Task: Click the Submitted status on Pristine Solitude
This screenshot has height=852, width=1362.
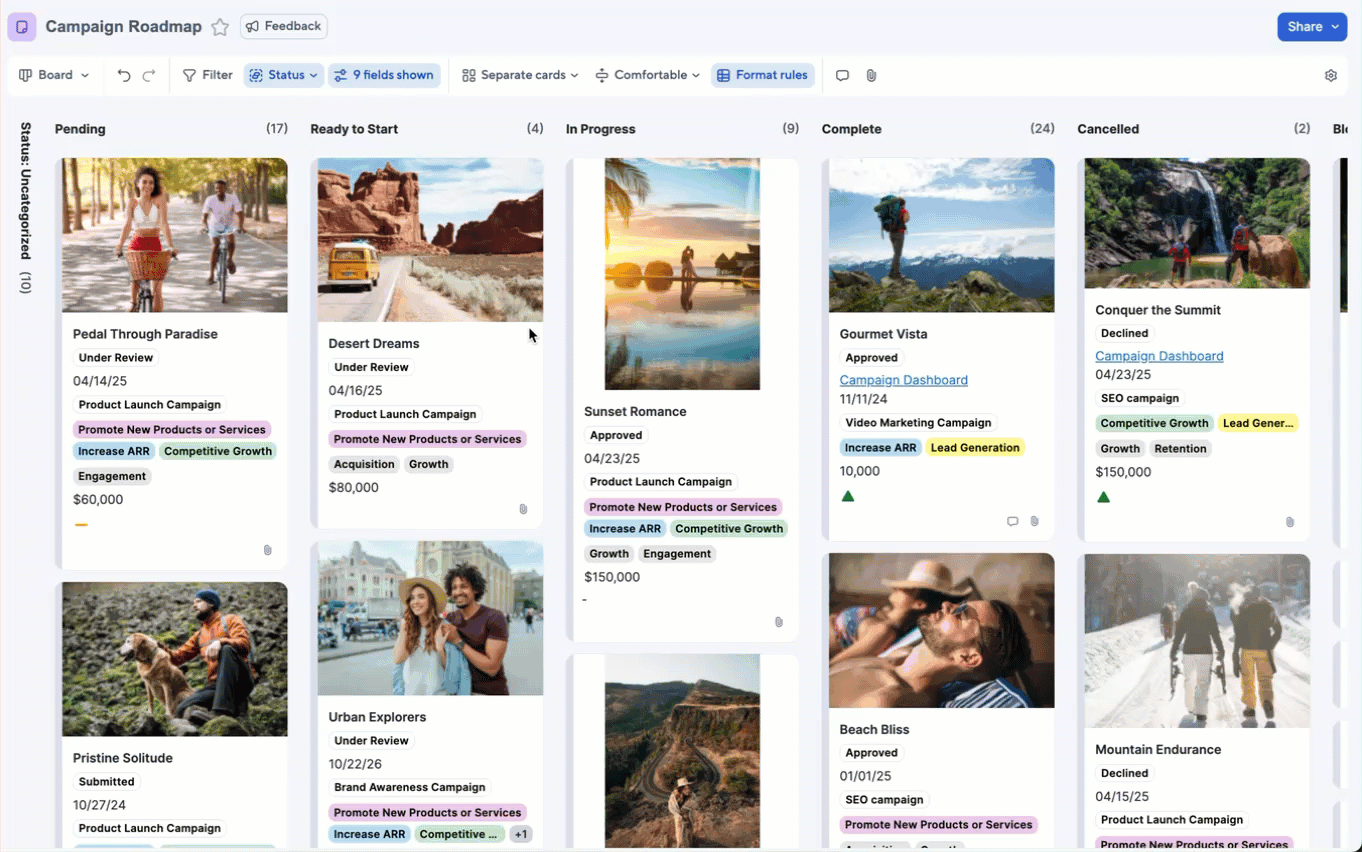Action: [x=106, y=782]
